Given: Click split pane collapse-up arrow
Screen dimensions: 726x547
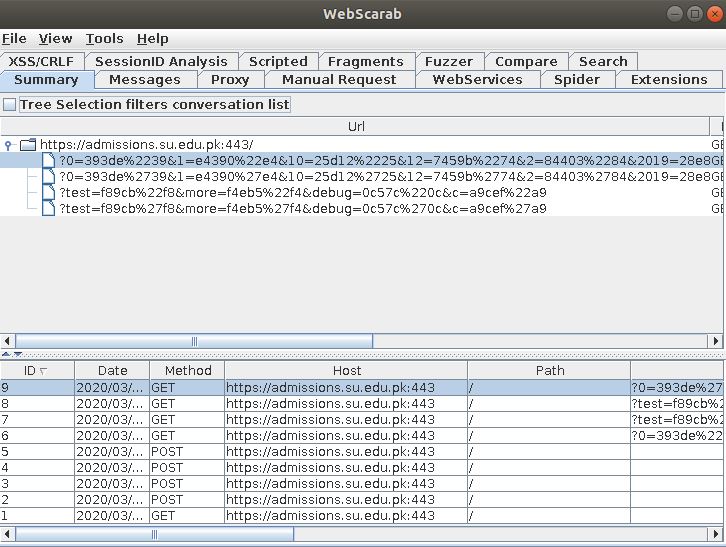Looking at the screenshot, I should [x=6, y=354].
